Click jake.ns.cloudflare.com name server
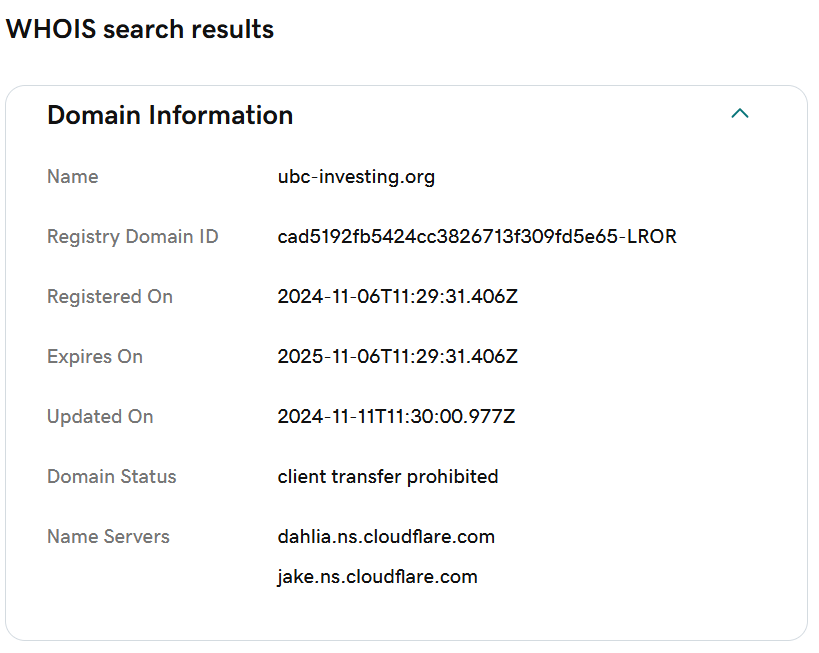This screenshot has width=819, height=653. [377, 577]
